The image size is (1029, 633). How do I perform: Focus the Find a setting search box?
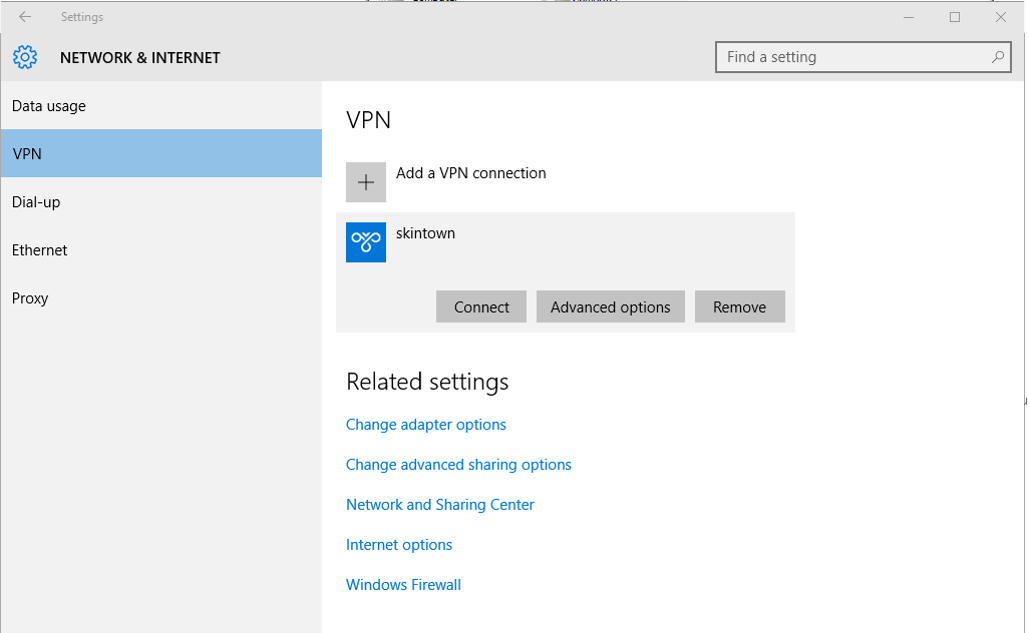863,57
